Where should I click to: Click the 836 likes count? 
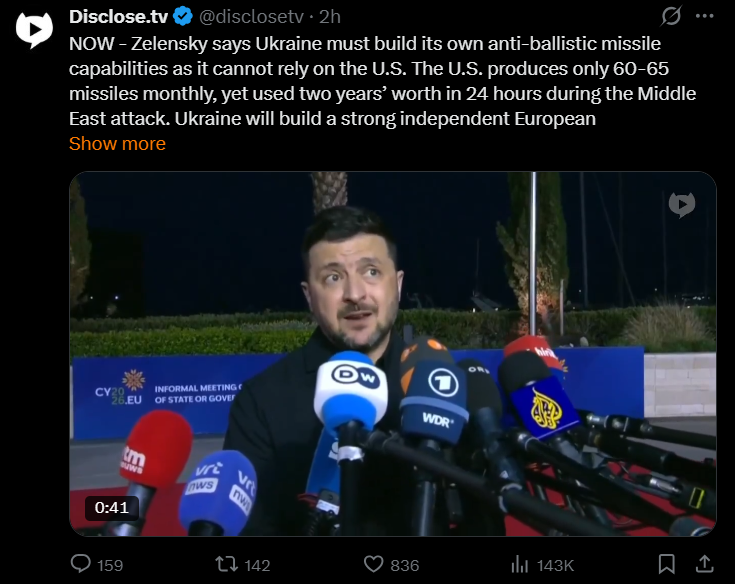pos(405,565)
